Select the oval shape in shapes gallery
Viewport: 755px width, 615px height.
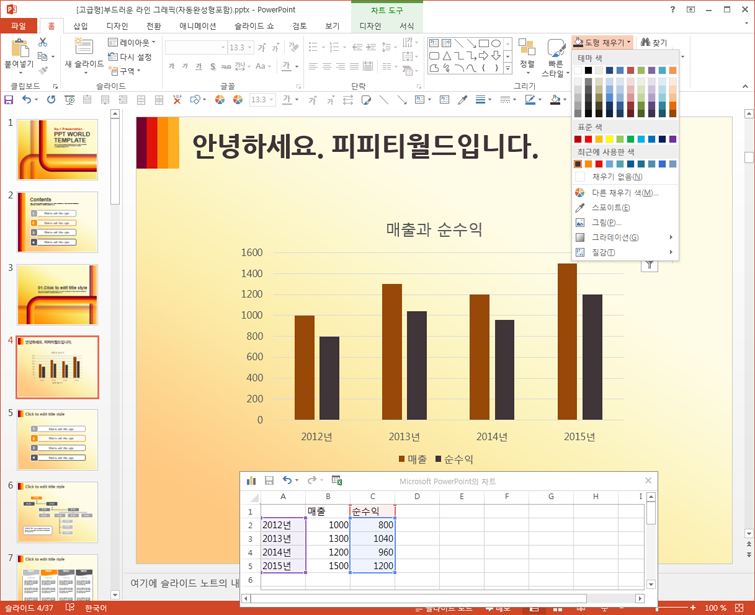pos(495,43)
